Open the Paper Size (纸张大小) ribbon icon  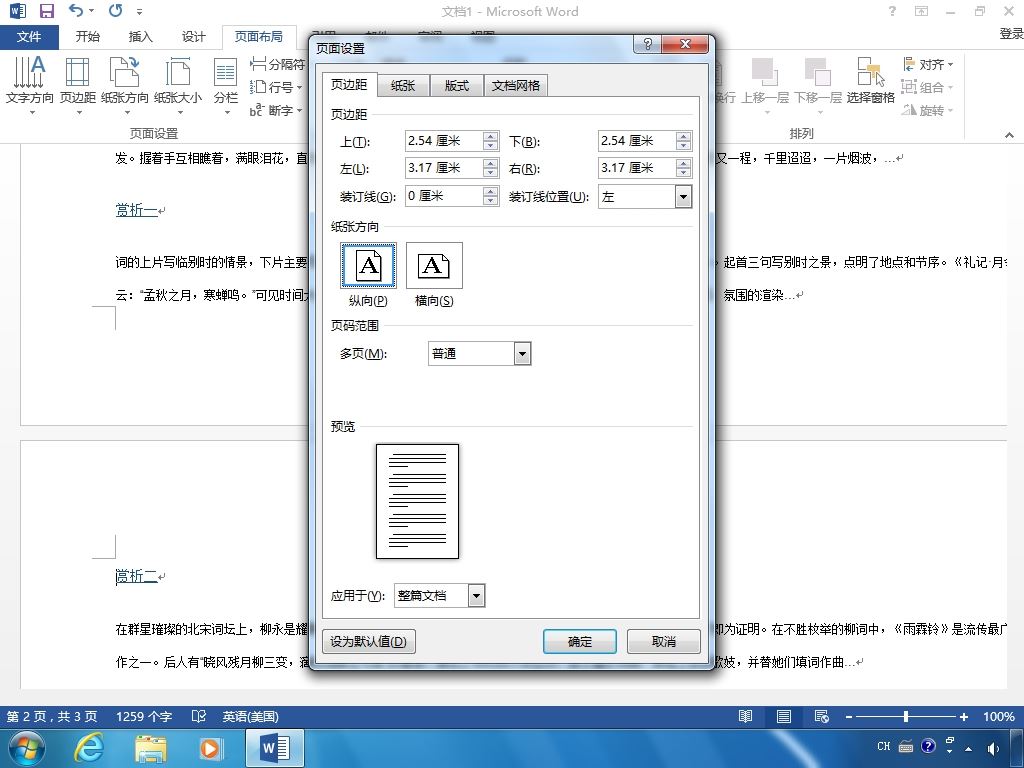click(178, 86)
